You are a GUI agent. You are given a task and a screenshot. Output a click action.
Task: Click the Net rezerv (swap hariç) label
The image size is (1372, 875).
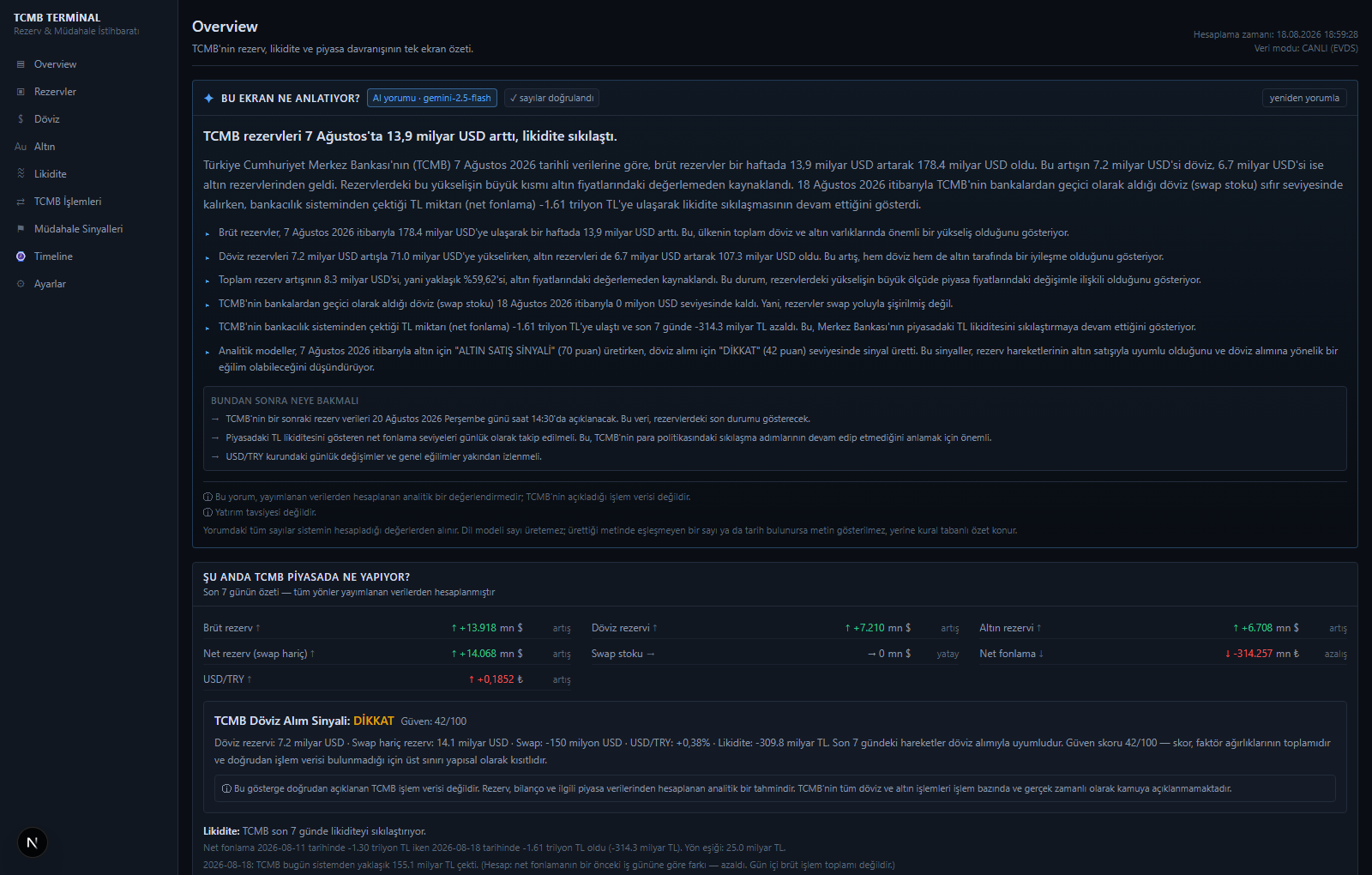[259, 654]
